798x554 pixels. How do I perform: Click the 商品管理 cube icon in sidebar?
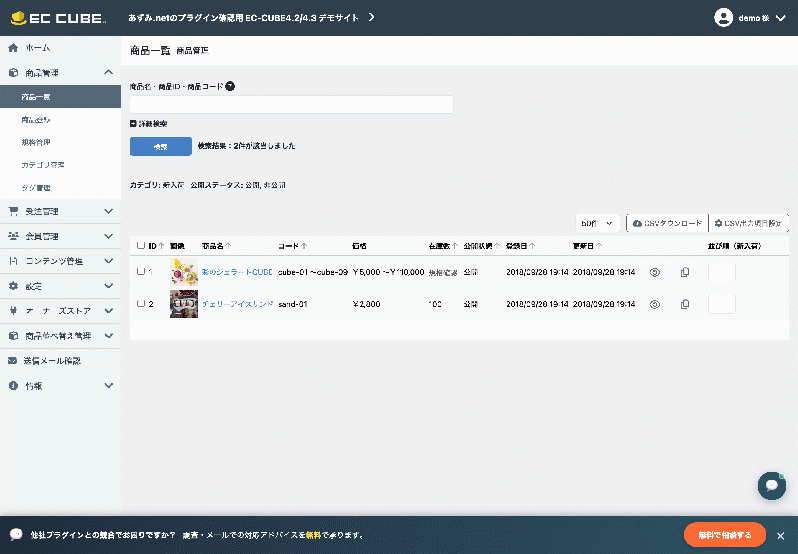click(13, 73)
